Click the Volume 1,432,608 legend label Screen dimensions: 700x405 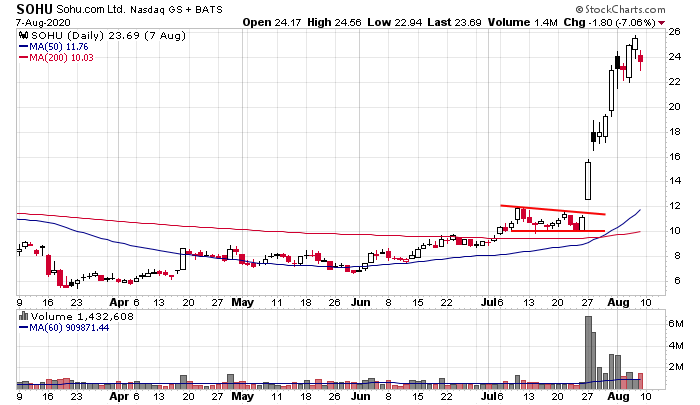point(82,317)
